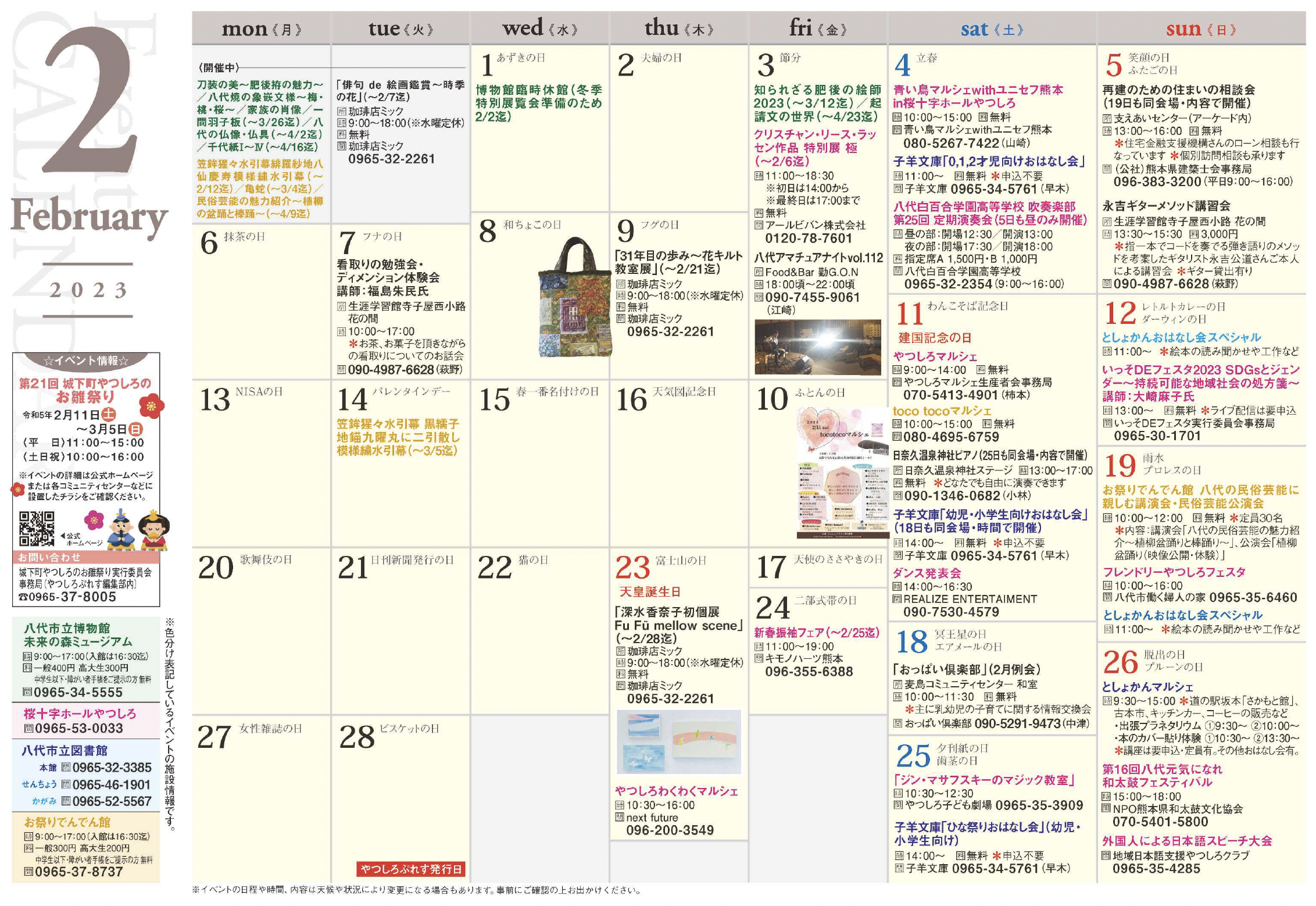Viewport: 1316px width, 906px height.
Task: Open the watercolor artwork photo on day 23
Action: 678,742
